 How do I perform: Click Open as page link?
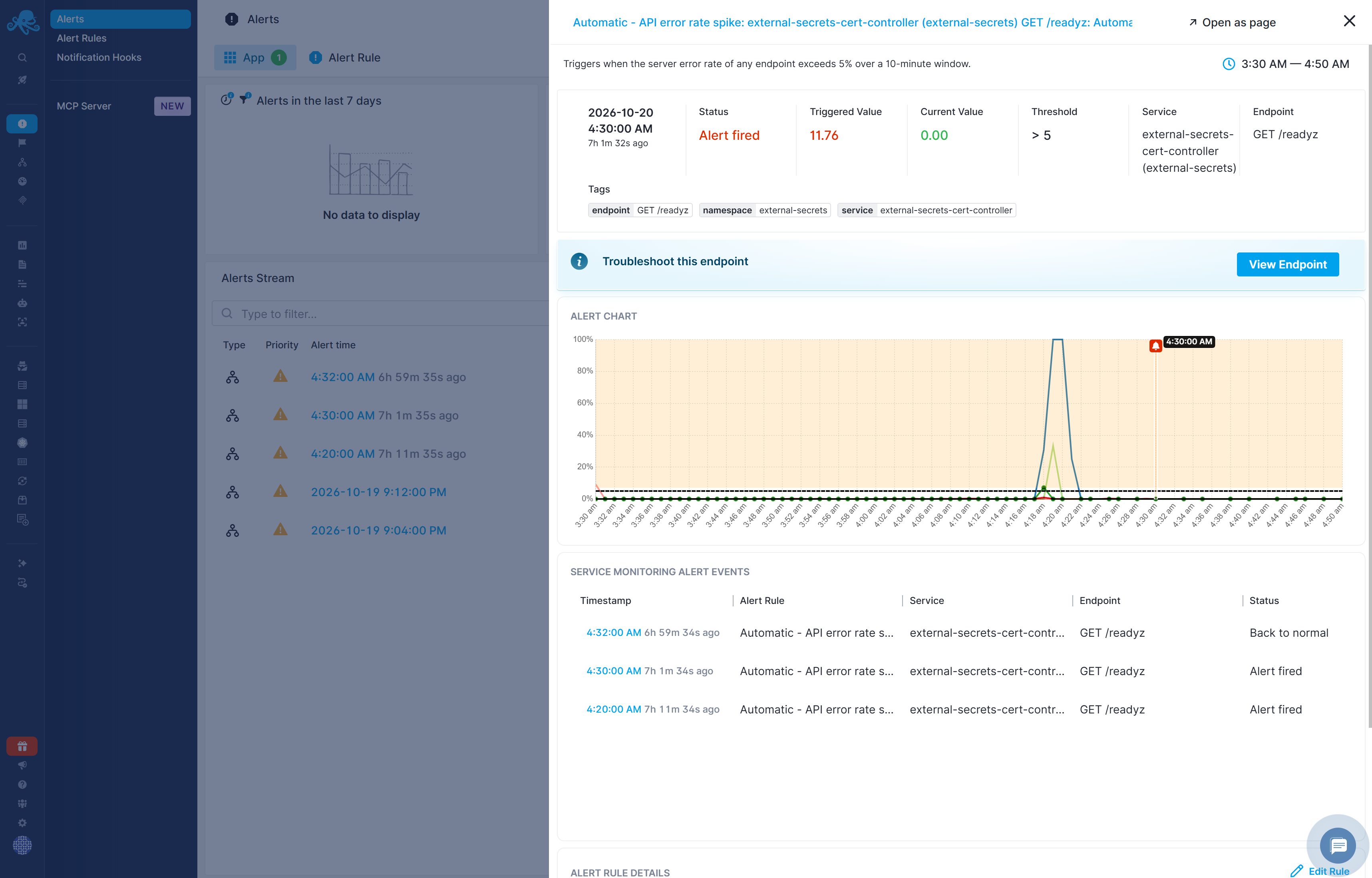point(1232,22)
